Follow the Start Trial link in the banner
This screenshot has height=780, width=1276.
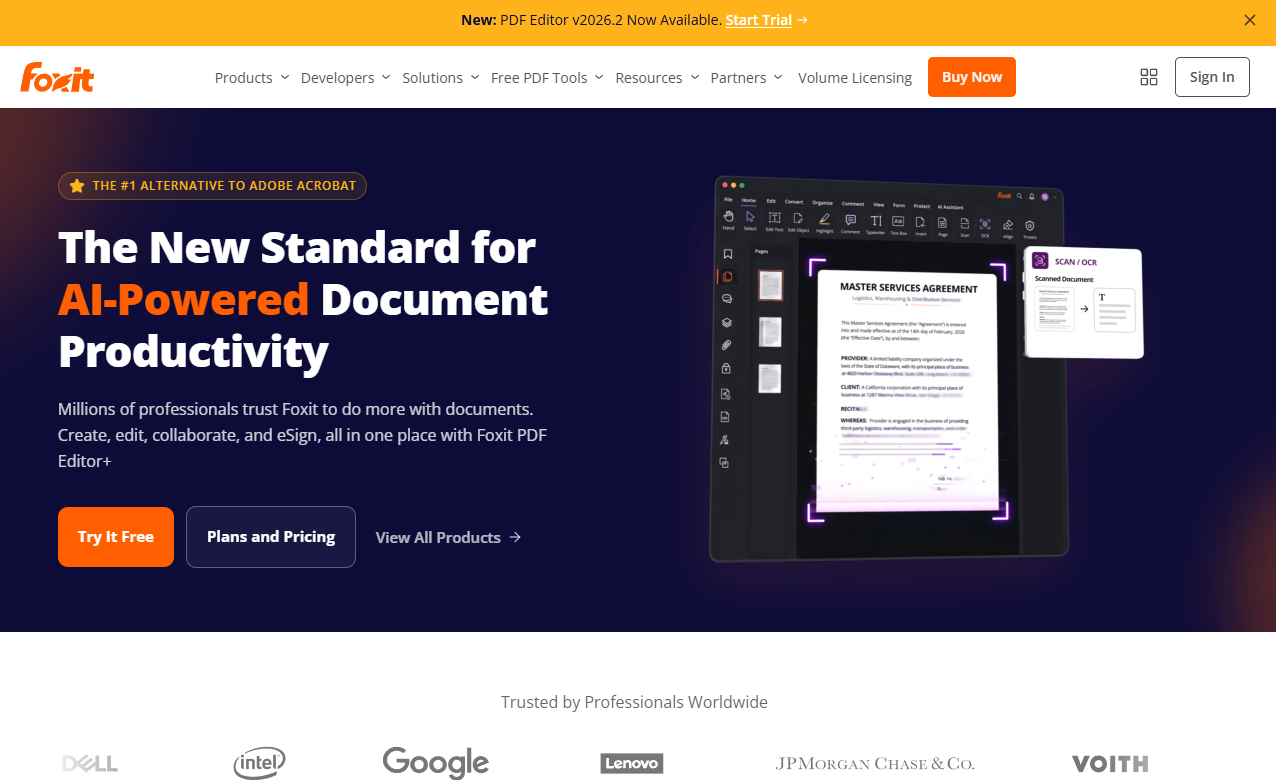point(767,20)
